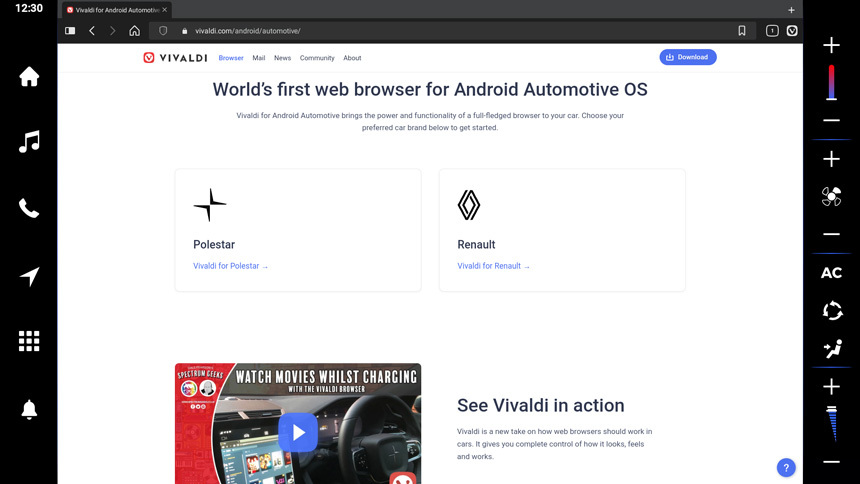Open a new tab with the plus icon
860x484 pixels.
[791, 10]
